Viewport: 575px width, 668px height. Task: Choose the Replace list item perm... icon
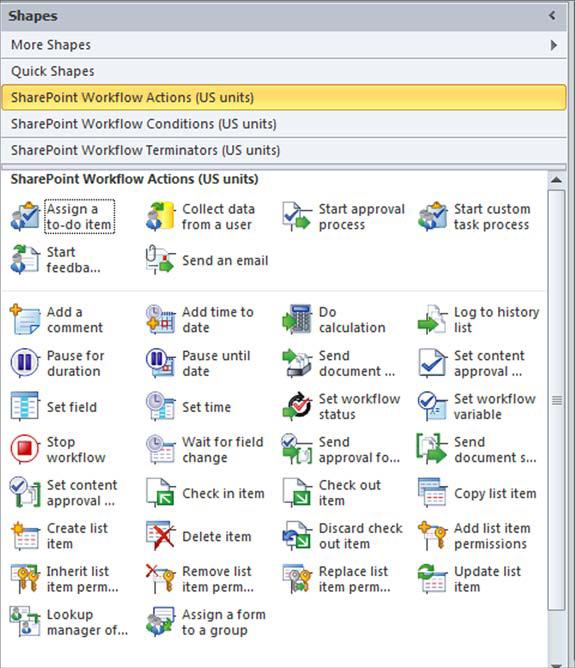(x=296, y=579)
